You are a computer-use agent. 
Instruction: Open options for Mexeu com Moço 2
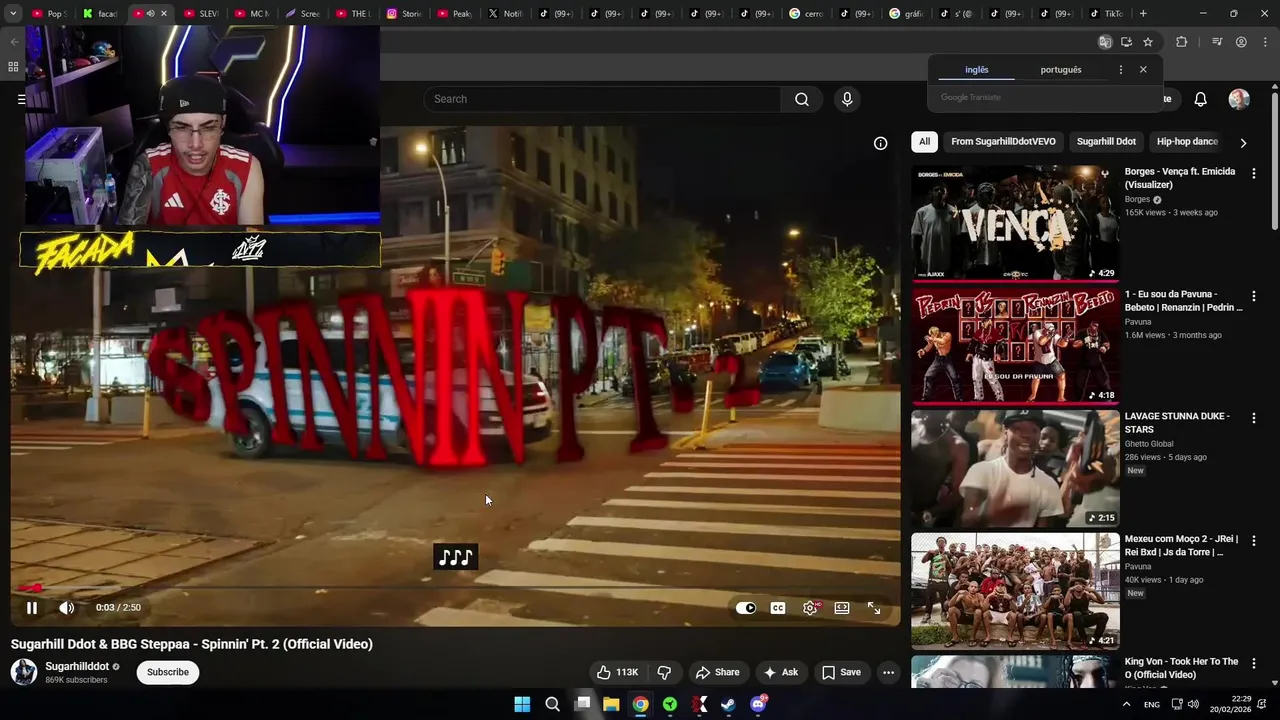[1253, 540]
